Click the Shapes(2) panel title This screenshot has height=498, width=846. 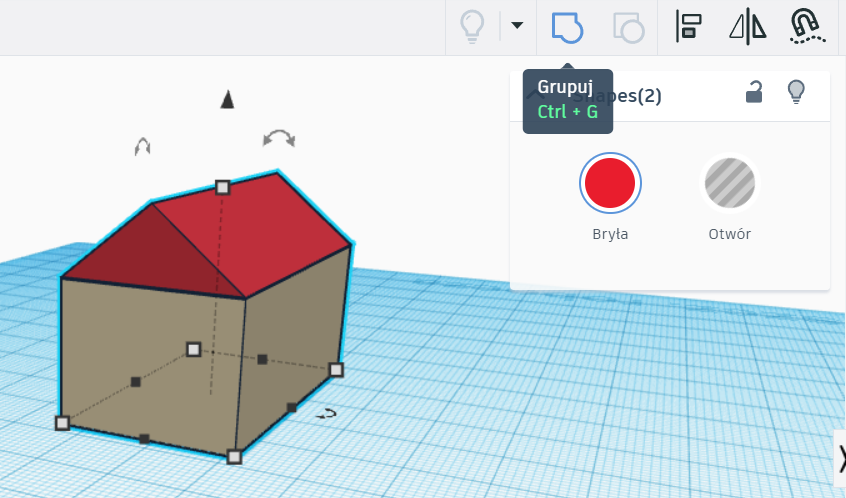[x=617, y=96]
